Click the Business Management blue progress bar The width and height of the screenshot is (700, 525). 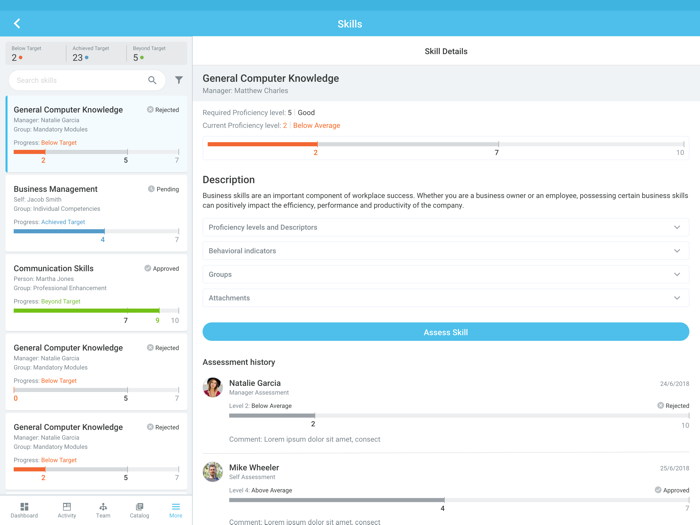click(x=59, y=231)
